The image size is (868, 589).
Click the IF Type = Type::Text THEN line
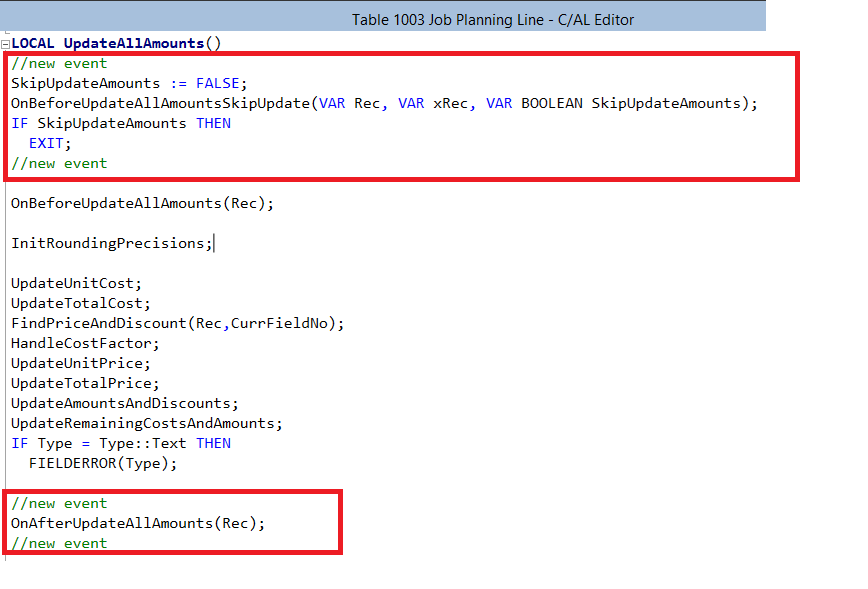coord(120,443)
